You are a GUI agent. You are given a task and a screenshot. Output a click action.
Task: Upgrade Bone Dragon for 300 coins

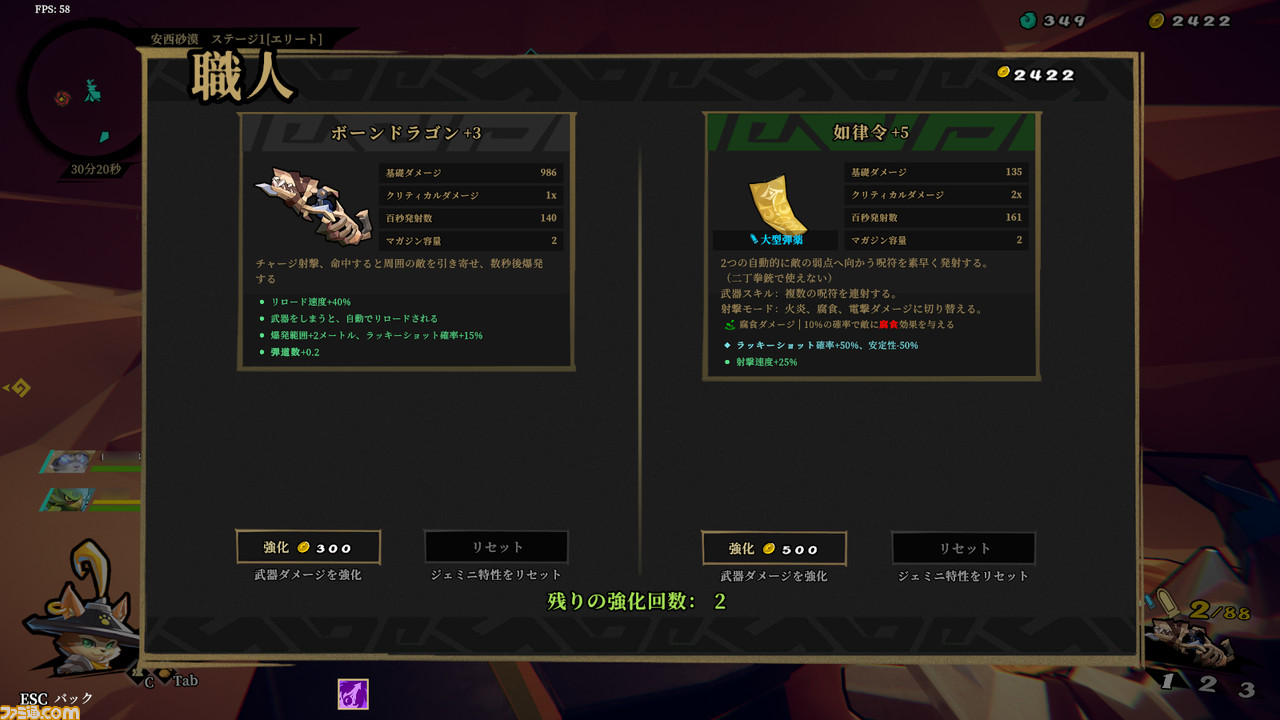click(308, 547)
